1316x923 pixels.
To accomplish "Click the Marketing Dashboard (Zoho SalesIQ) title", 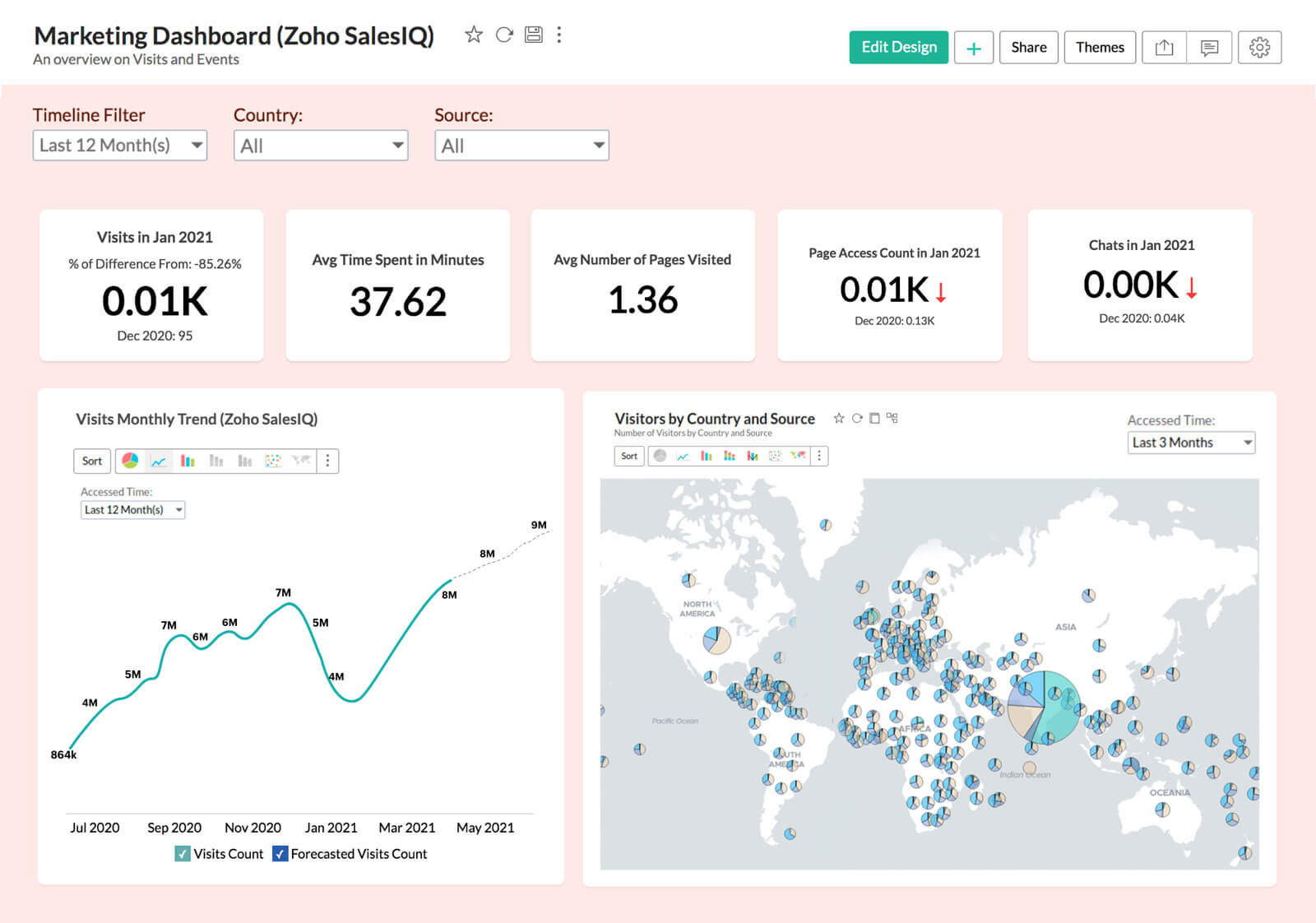I will coord(234,35).
